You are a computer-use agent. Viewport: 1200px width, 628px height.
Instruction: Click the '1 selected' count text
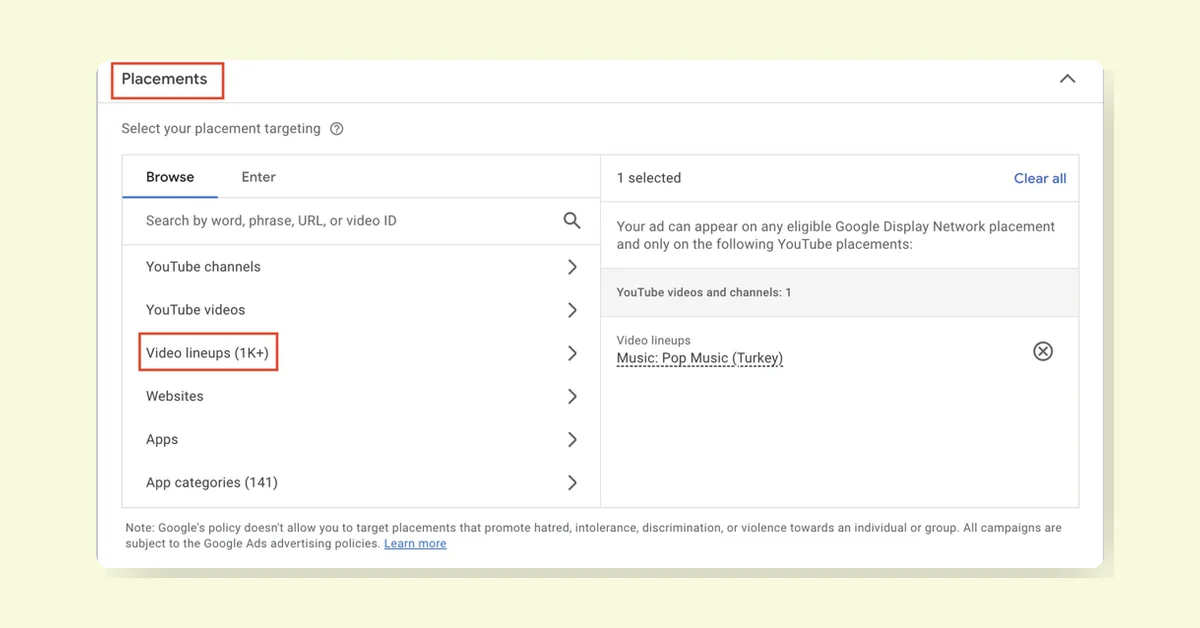tap(649, 178)
